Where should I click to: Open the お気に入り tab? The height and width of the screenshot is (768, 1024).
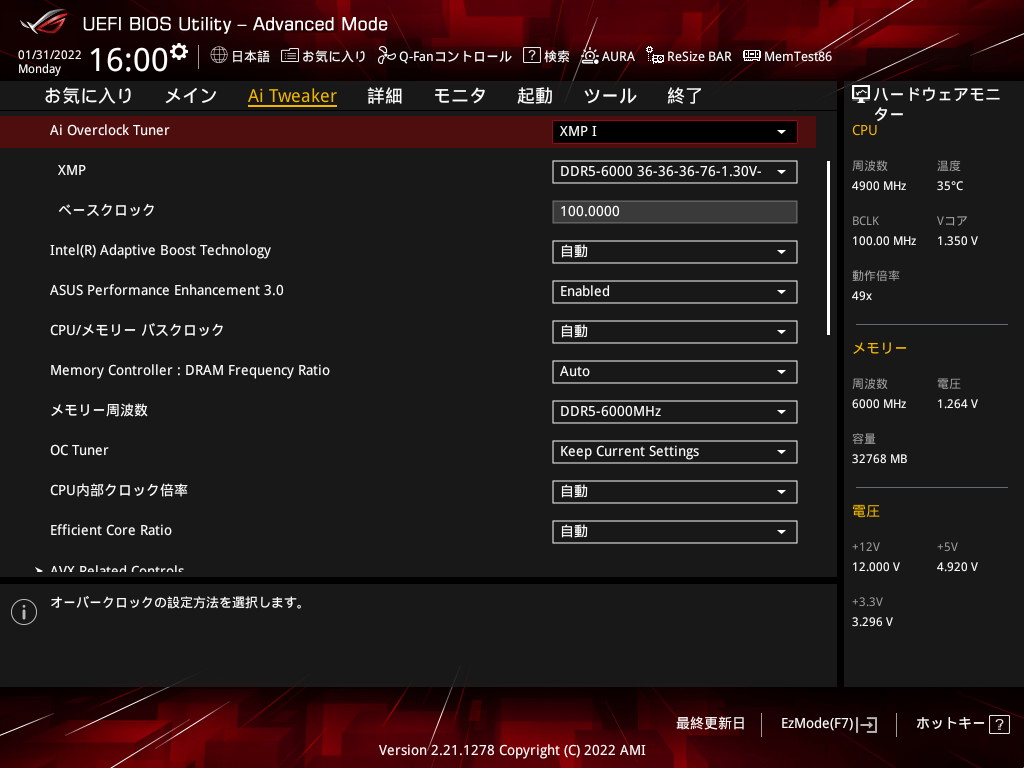(88, 96)
